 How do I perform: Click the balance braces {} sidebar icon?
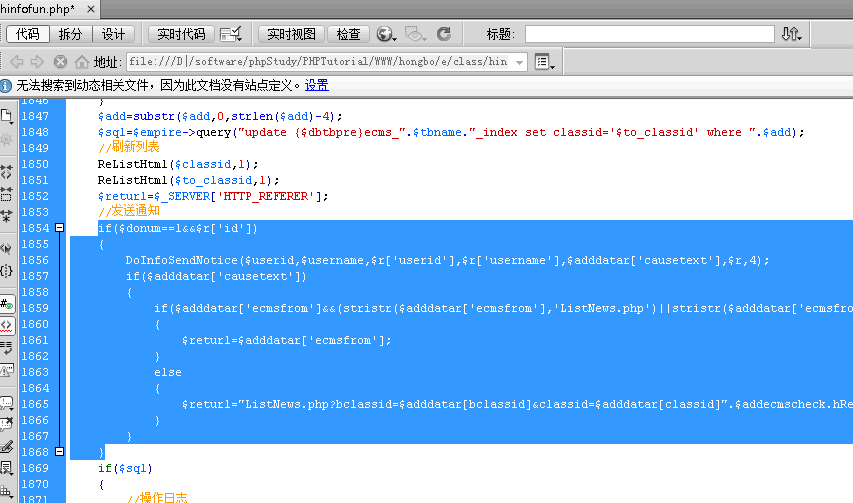(x=7, y=271)
